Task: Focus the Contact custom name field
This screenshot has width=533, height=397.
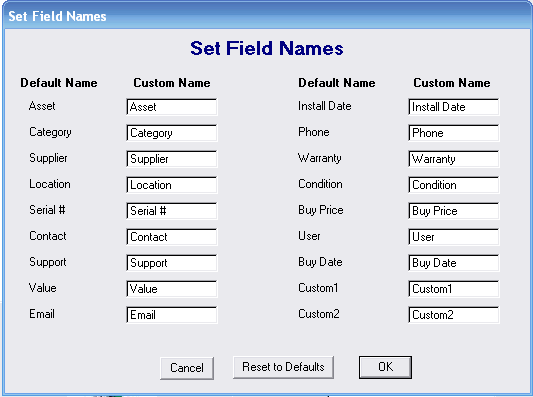Action: (x=172, y=237)
